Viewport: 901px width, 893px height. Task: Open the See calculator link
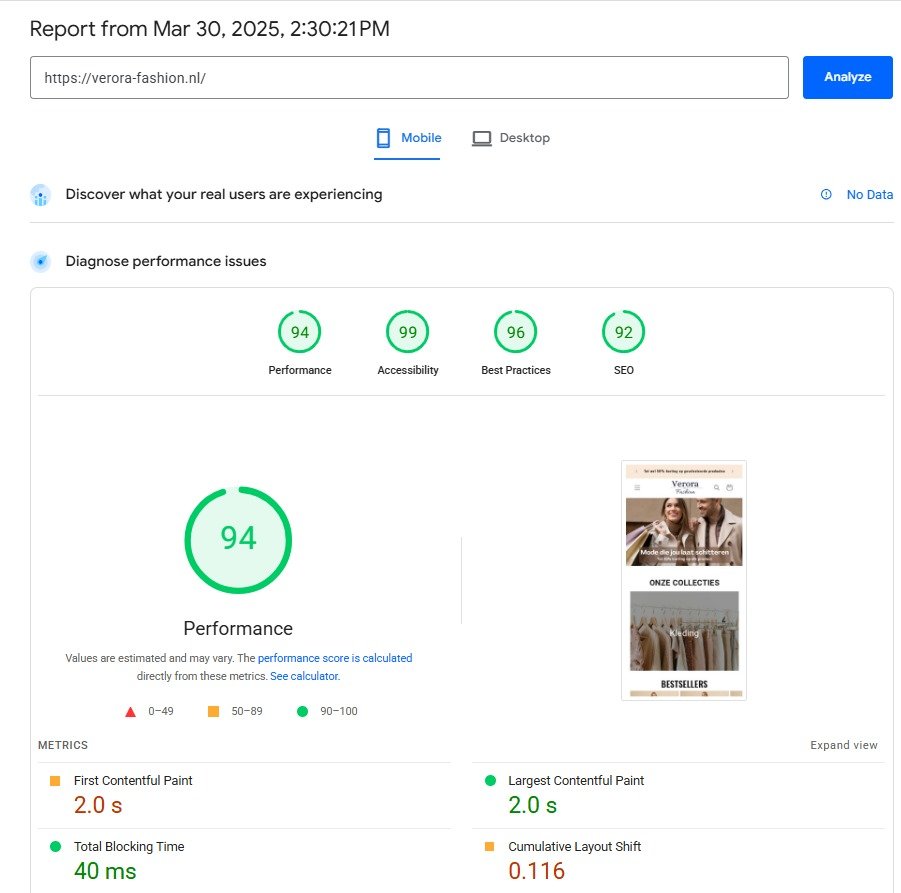coord(304,676)
